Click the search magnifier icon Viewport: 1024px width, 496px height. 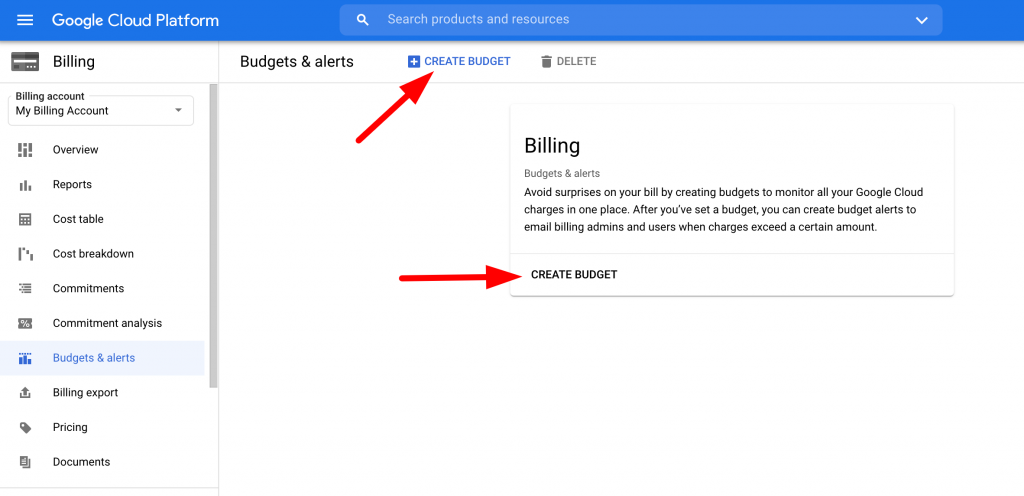point(362,20)
